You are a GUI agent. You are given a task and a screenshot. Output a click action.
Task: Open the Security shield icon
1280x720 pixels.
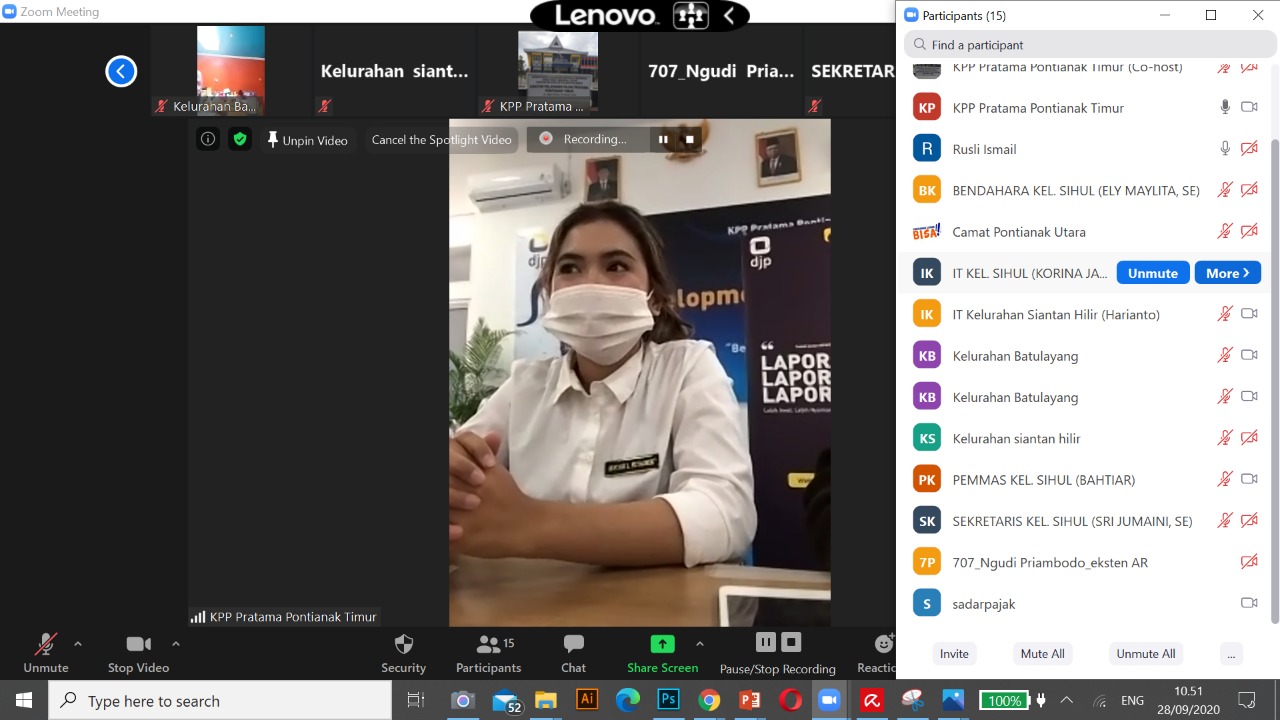click(403, 644)
